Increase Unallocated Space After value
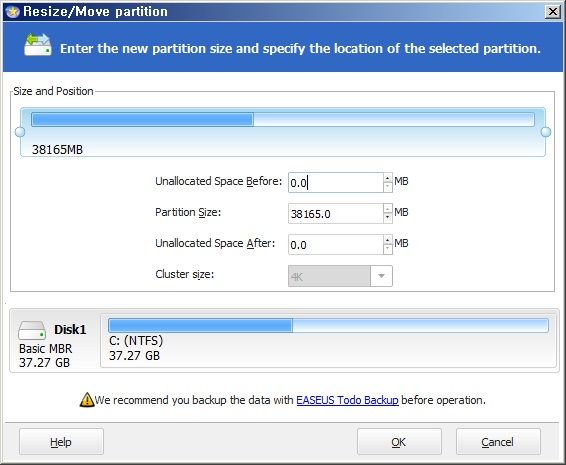 coord(387,240)
